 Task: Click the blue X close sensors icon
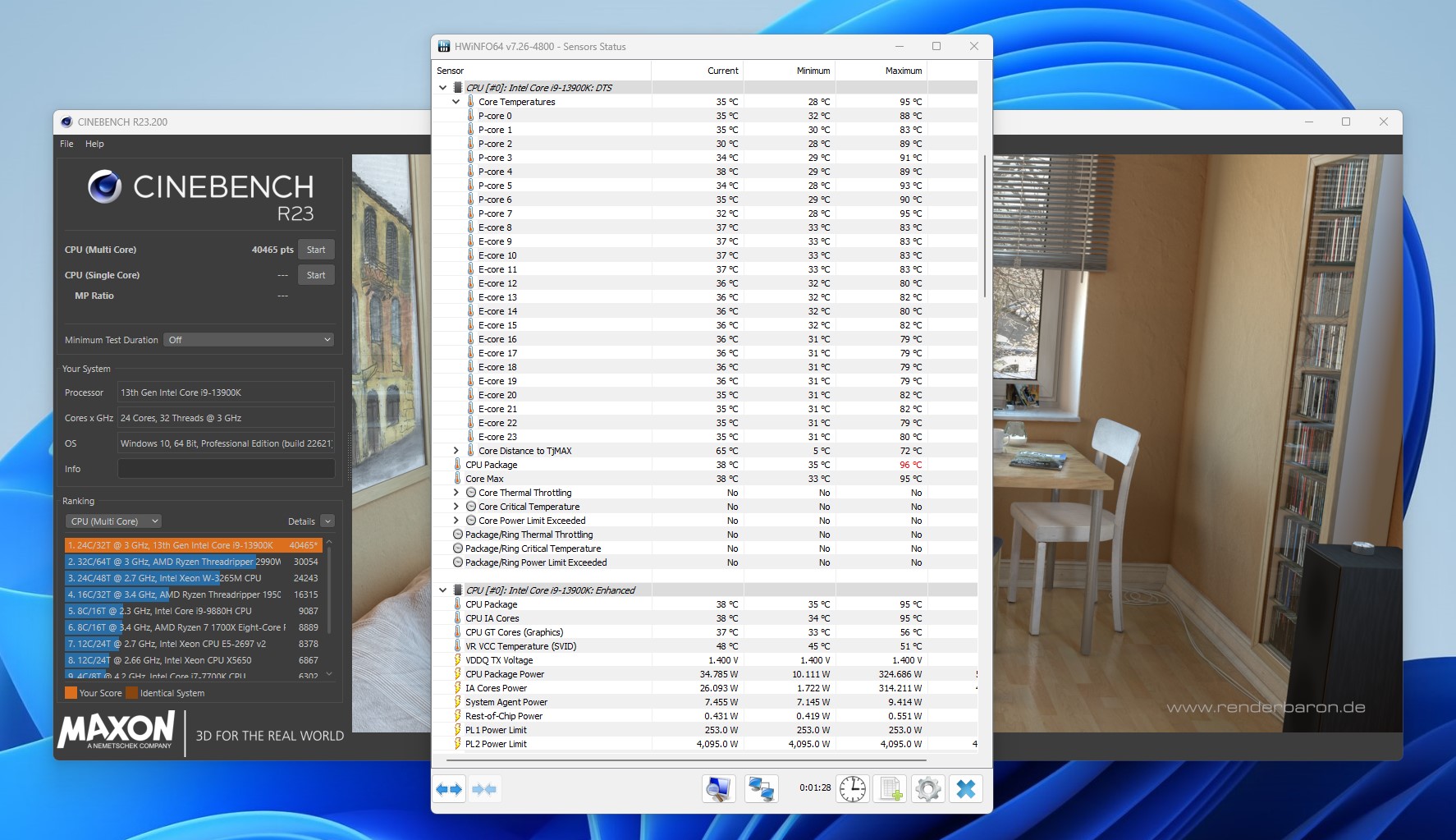[966, 789]
